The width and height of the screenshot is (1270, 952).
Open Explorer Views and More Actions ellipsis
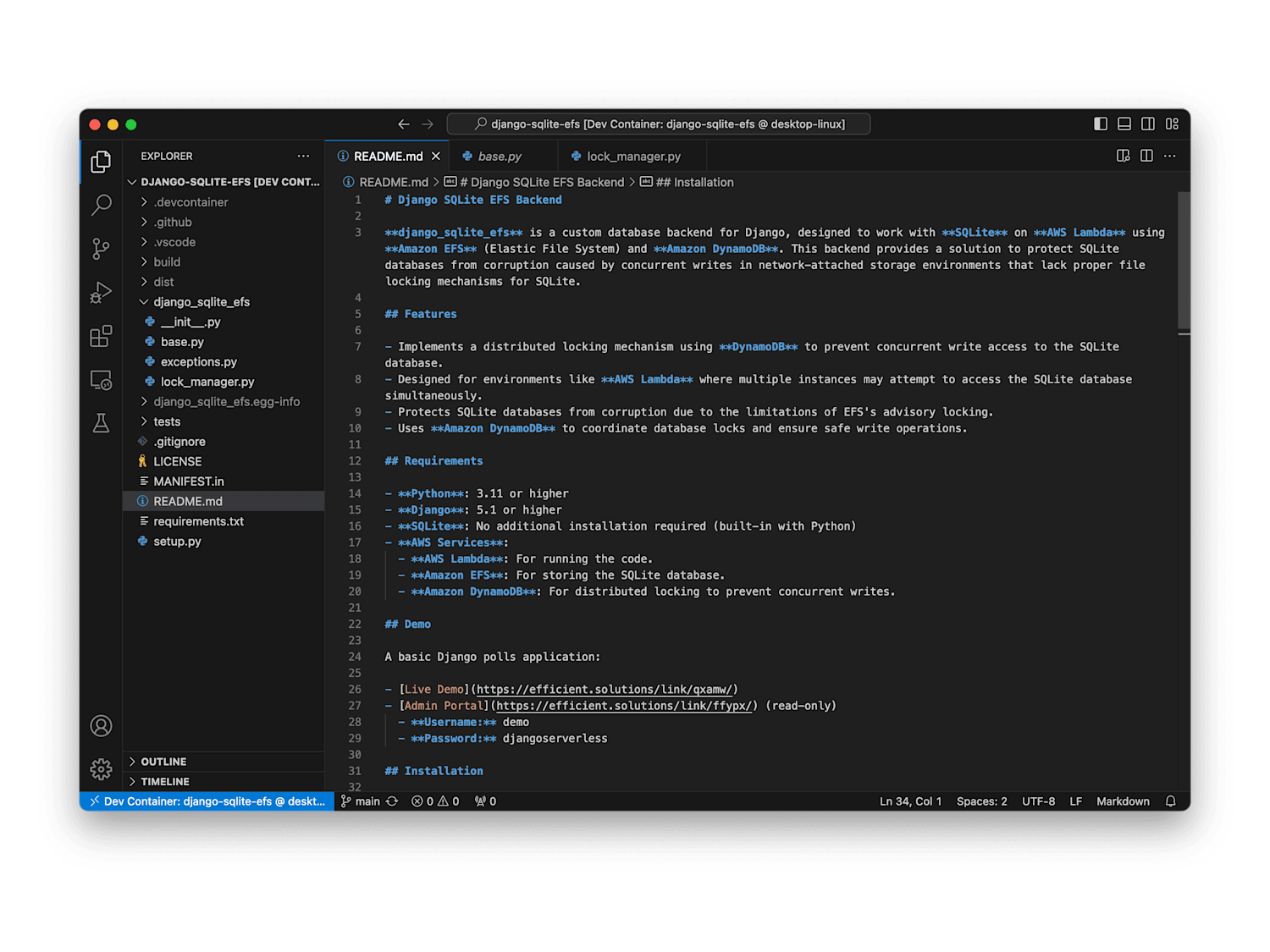coord(303,156)
